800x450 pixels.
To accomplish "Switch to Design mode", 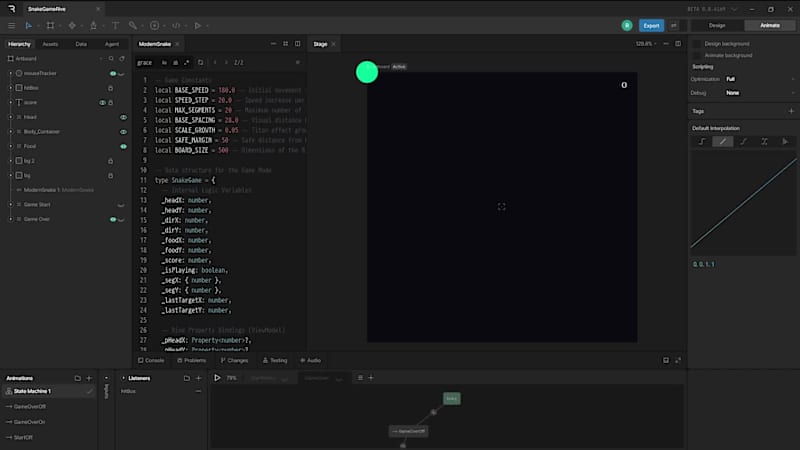I will coord(717,26).
